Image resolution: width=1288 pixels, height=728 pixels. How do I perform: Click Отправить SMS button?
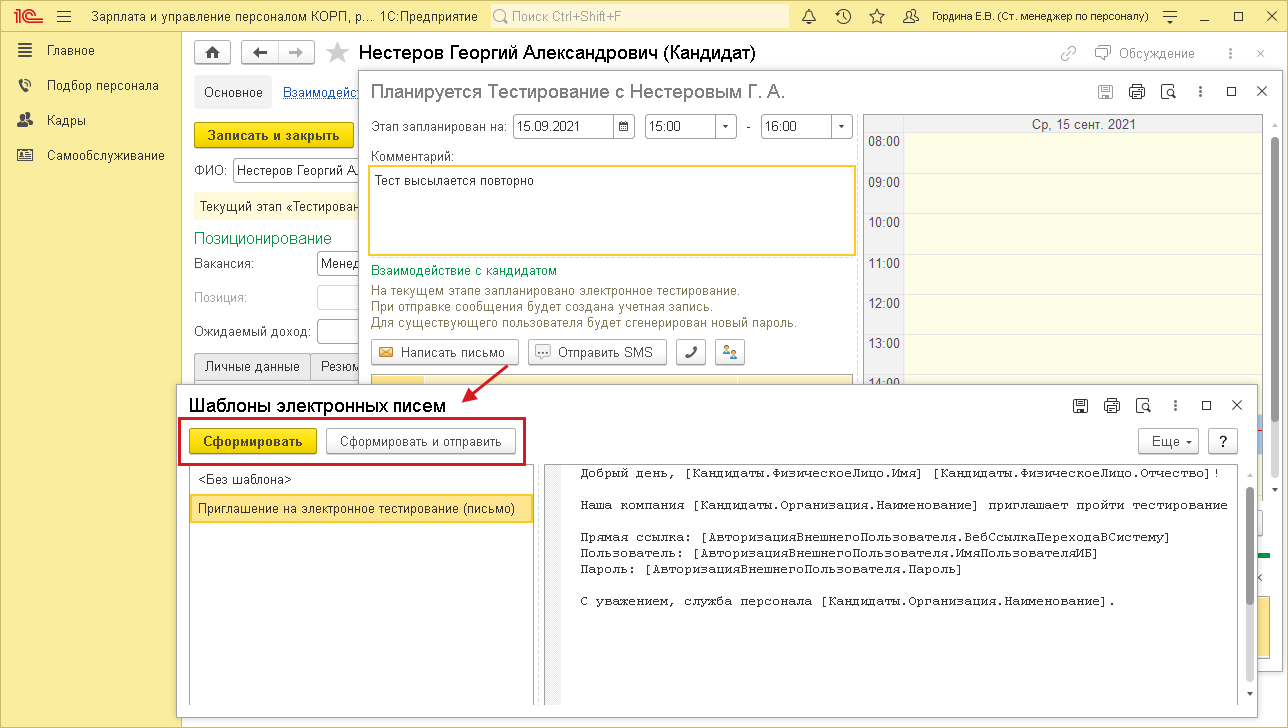coord(597,352)
